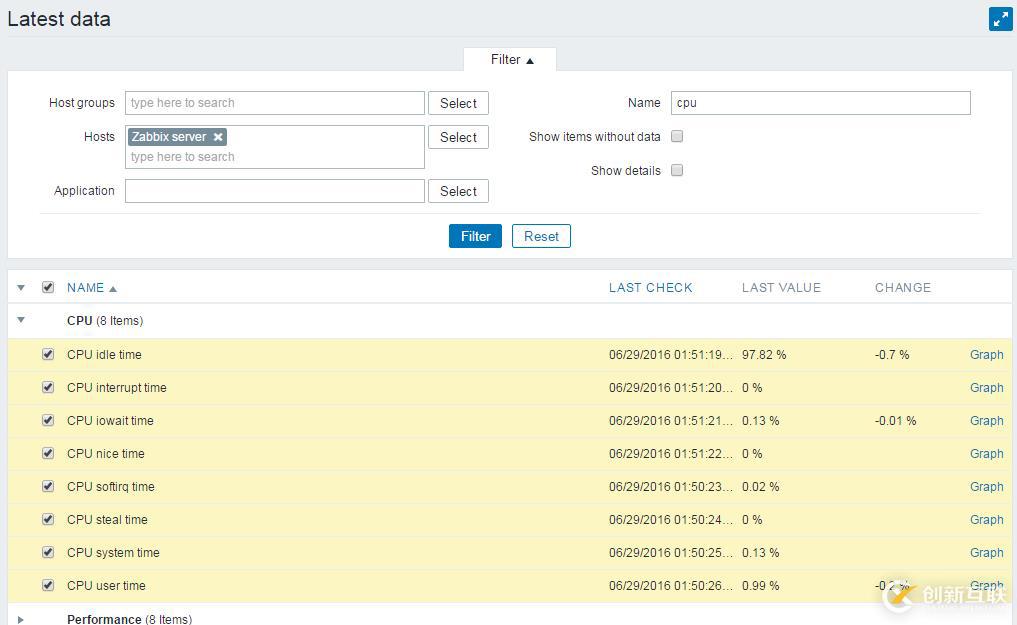This screenshot has width=1017, height=625.
Task: Enable the Show details checkbox
Action: click(x=677, y=170)
